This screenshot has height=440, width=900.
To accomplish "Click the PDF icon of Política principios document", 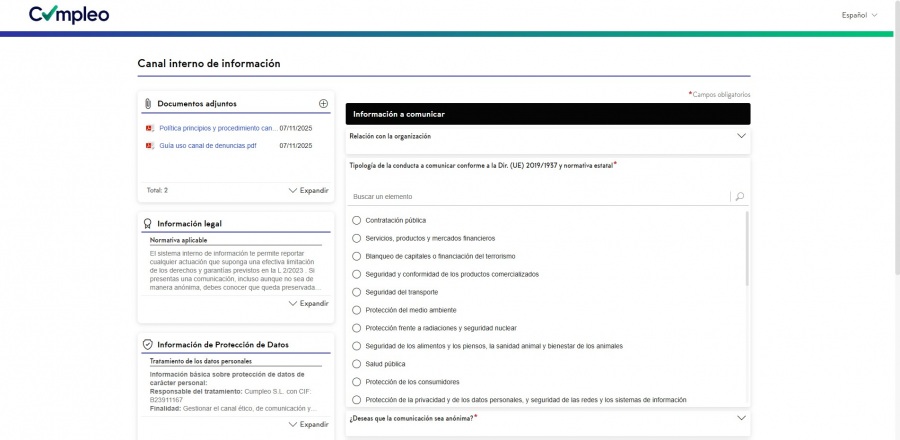I will (150, 128).
